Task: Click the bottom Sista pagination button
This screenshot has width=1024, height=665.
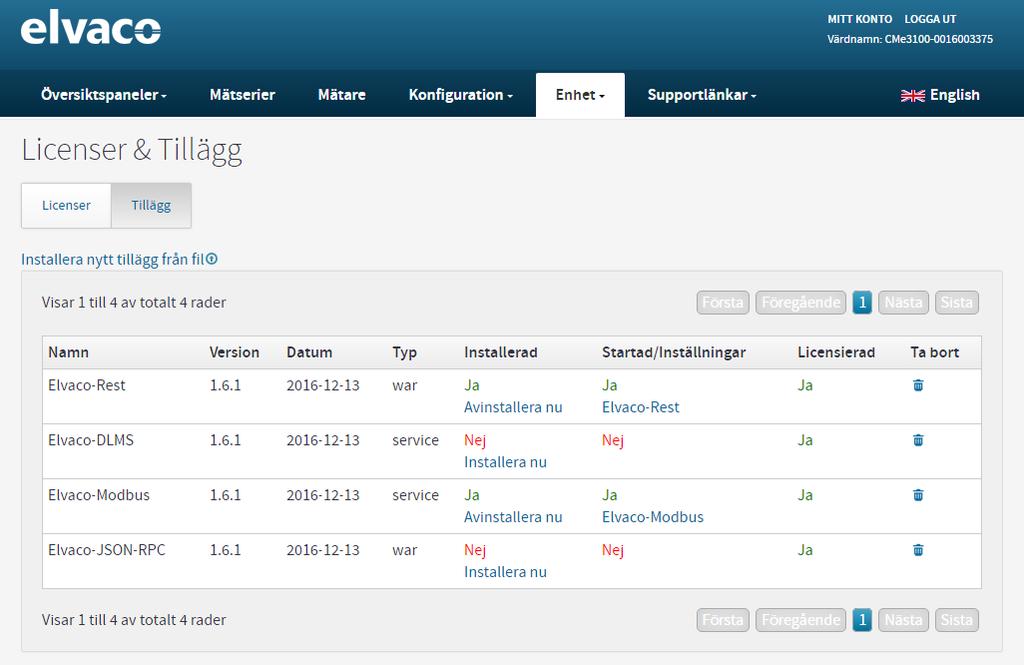Action: pyautogui.click(x=957, y=620)
